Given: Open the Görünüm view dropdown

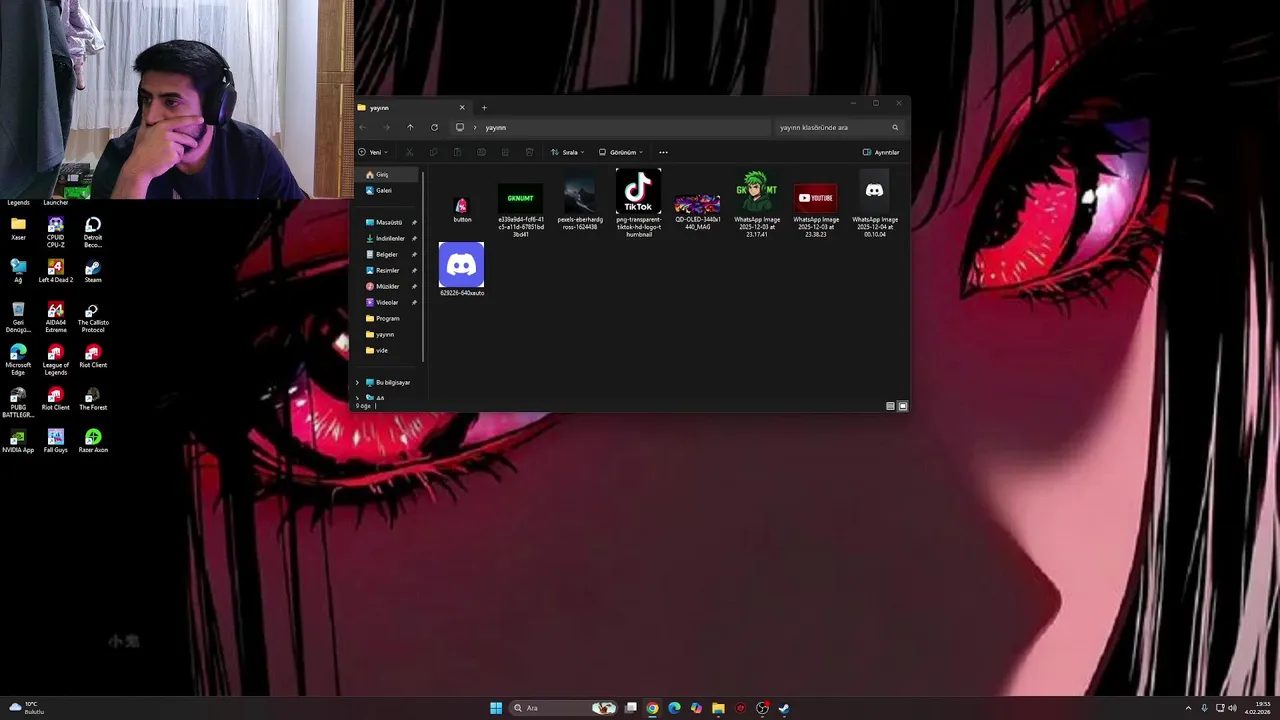Looking at the screenshot, I should 621,152.
